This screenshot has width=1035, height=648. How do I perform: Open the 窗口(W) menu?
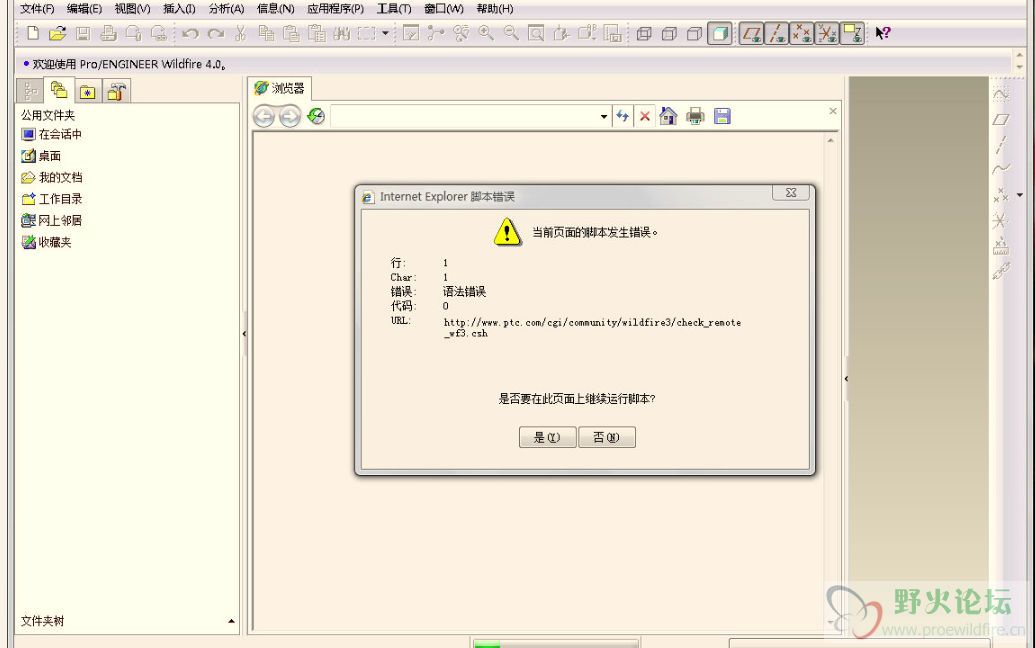pos(444,9)
